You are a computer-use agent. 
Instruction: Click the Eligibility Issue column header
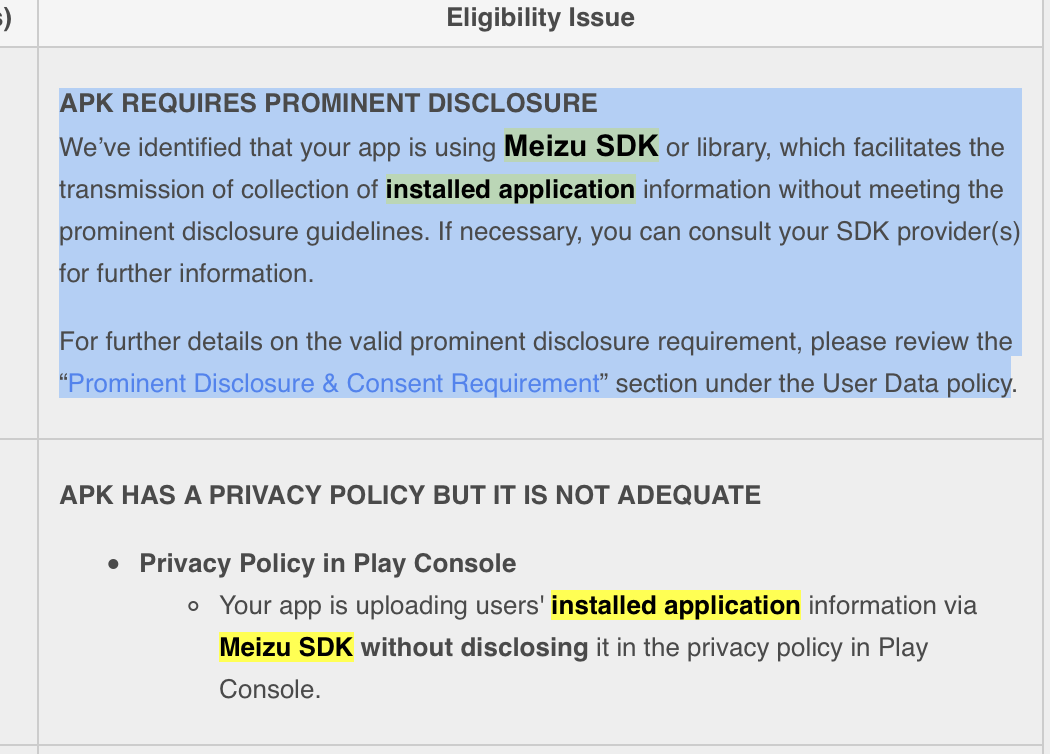pos(540,17)
